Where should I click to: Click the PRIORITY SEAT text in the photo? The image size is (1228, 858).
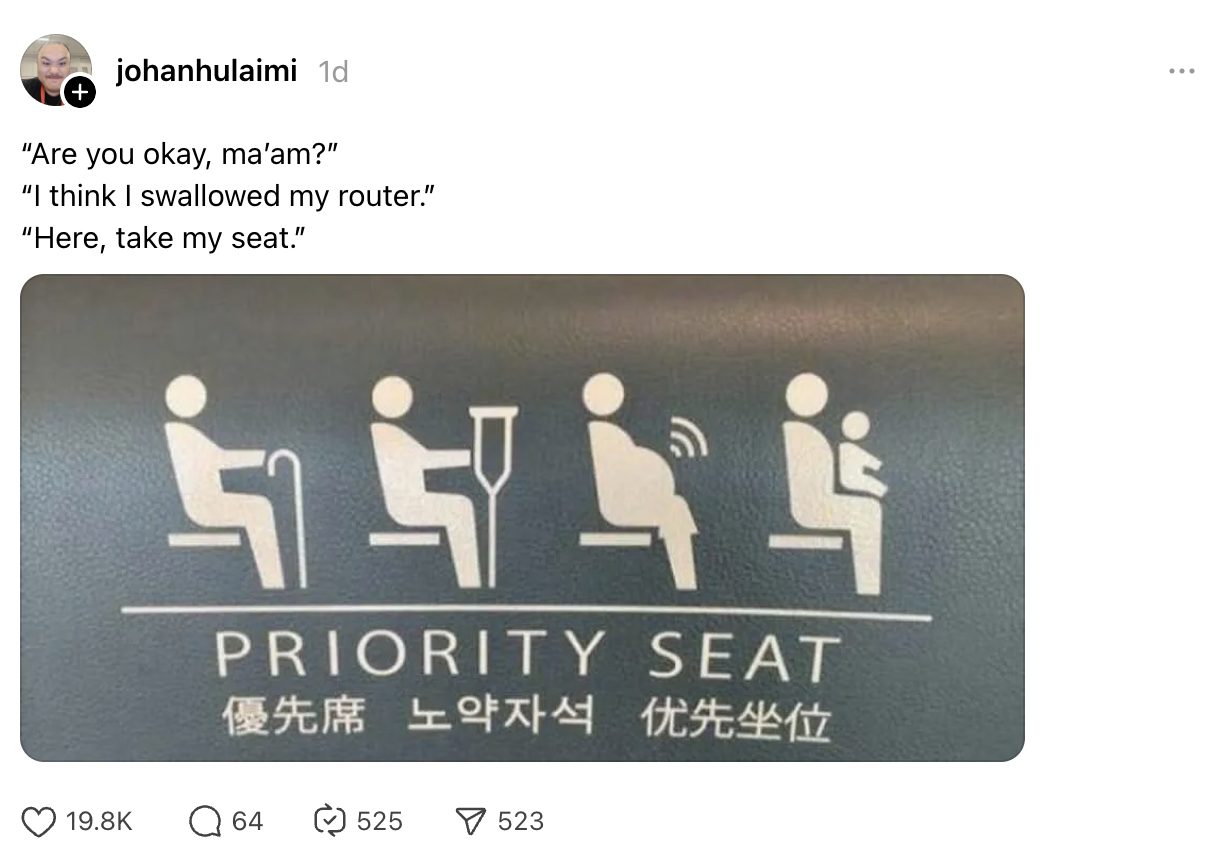527,657
